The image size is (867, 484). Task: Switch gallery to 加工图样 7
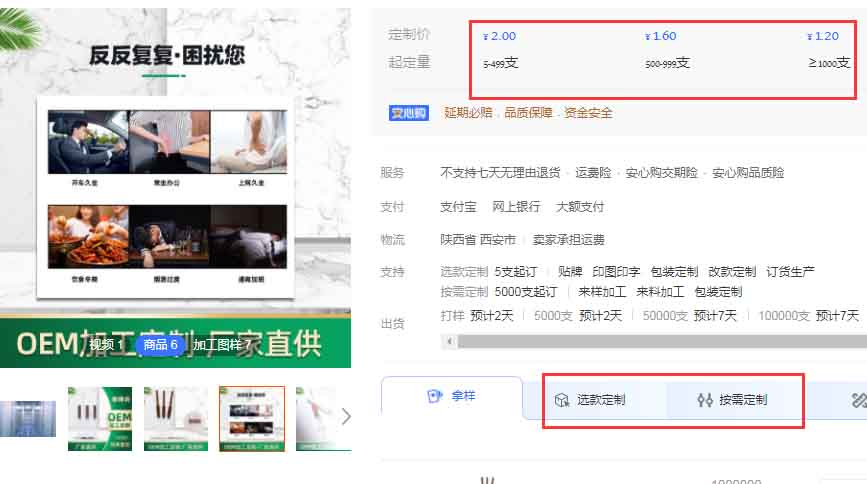222,345
